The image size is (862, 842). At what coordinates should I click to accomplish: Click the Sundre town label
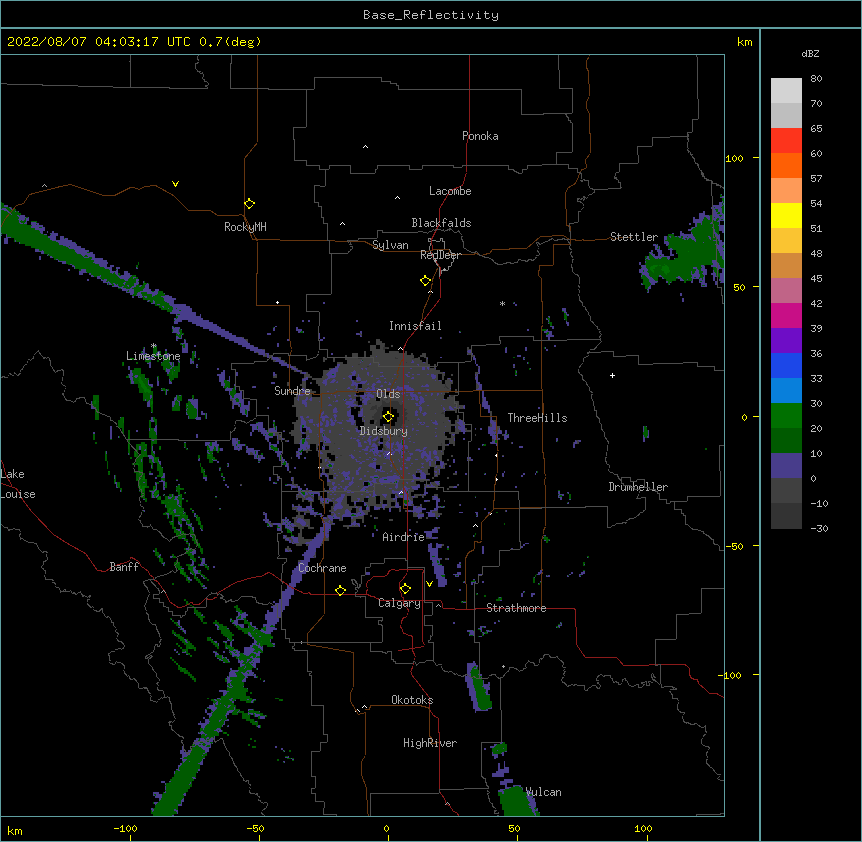pos(292,391)
